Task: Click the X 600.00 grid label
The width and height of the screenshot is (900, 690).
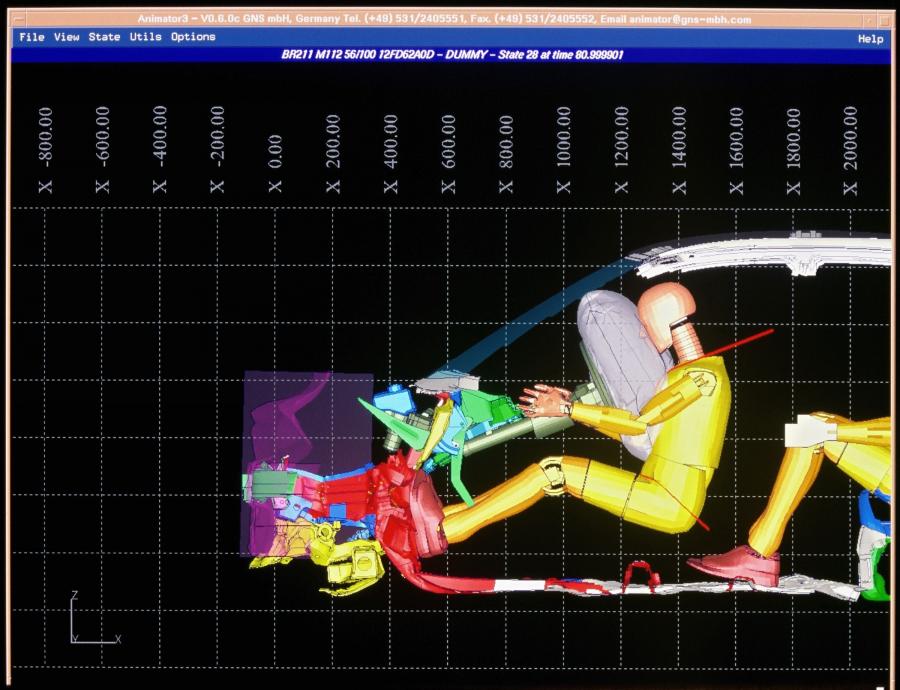Action: pos(448,154)
